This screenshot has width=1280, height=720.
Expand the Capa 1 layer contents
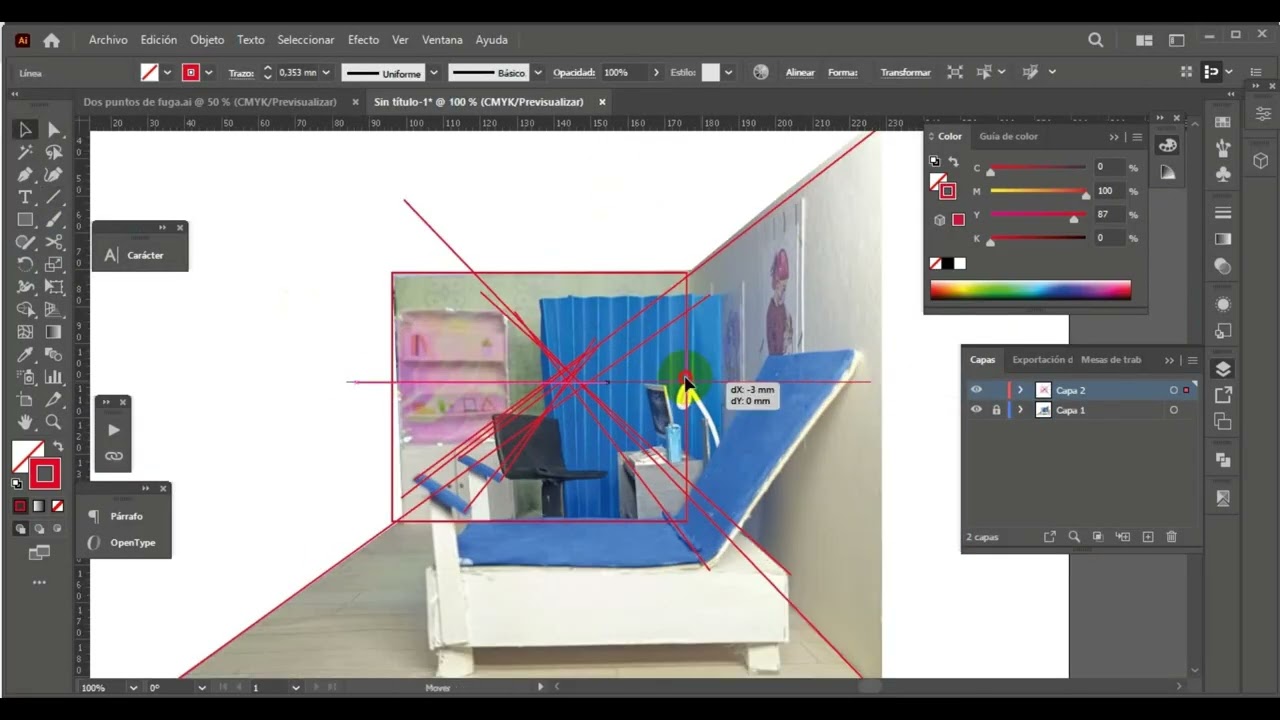[x=1020, y=410]
